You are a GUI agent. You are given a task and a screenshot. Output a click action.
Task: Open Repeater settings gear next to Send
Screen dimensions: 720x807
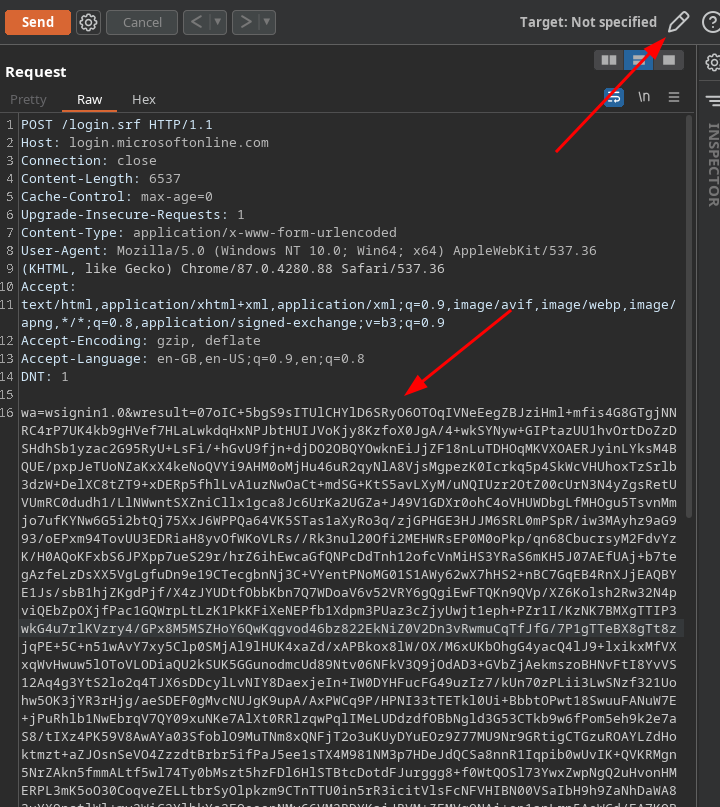pyautogui.click(x=88, y=22)
